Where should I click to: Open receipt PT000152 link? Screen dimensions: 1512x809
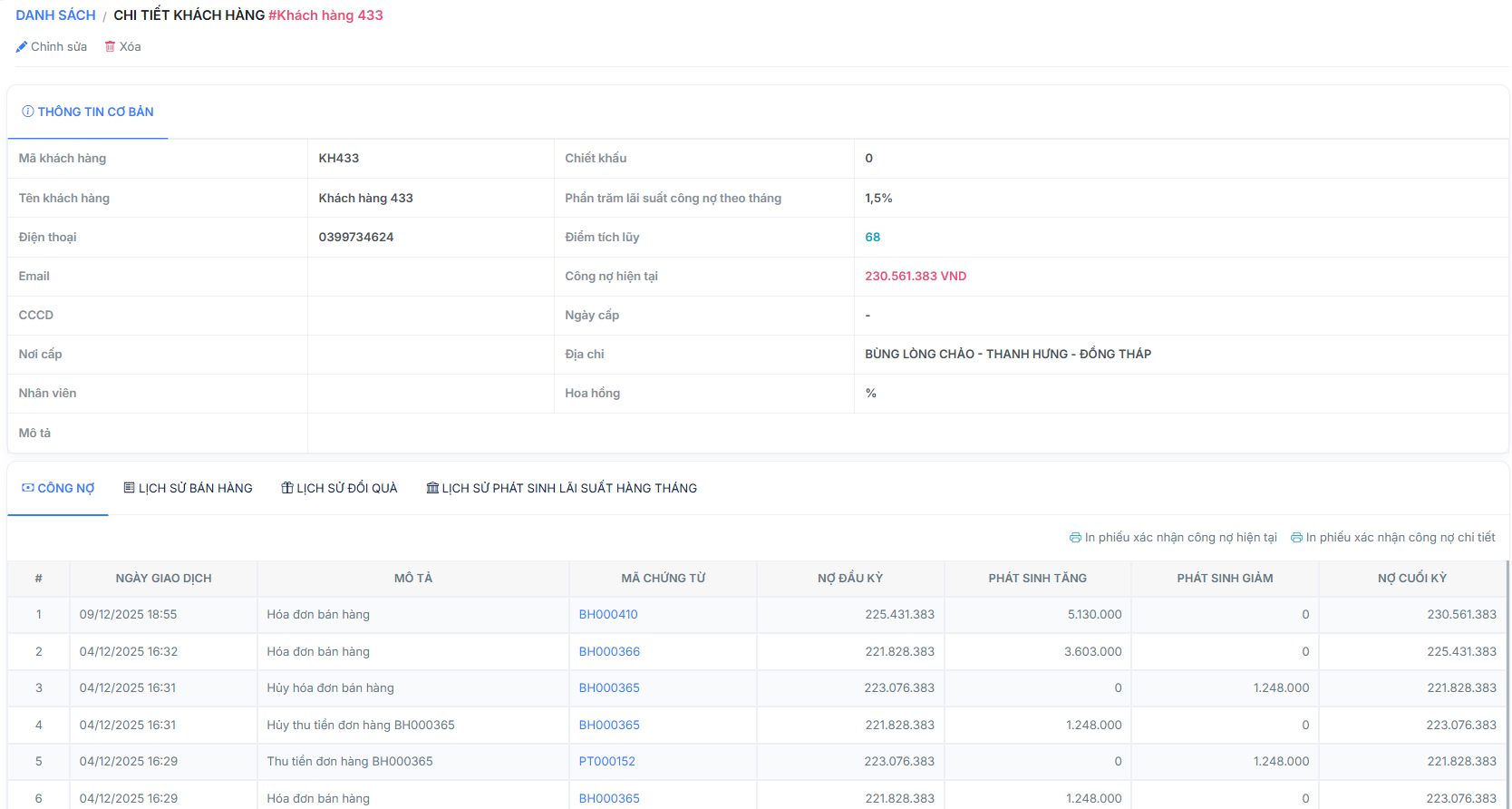[x=606, y=761]
